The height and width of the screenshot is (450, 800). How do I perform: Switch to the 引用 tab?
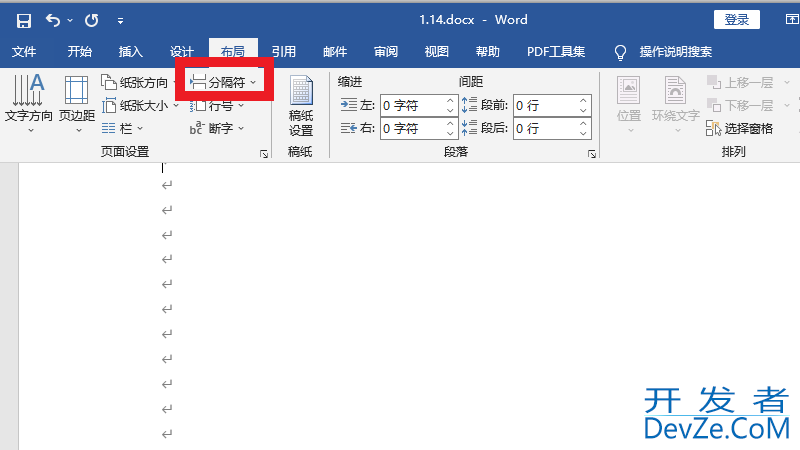coord(284,52)
